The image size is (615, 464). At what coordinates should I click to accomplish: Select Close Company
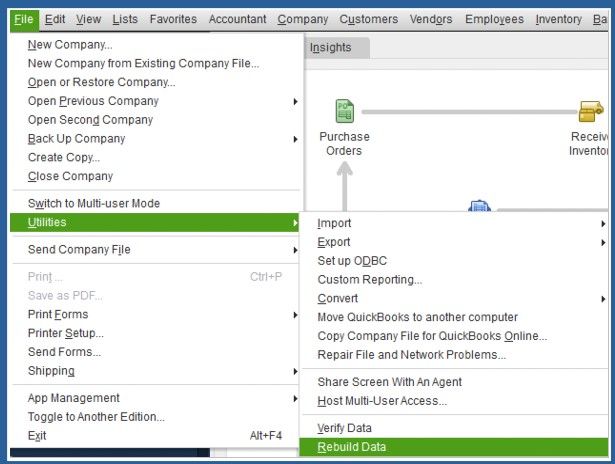(155, 177)
